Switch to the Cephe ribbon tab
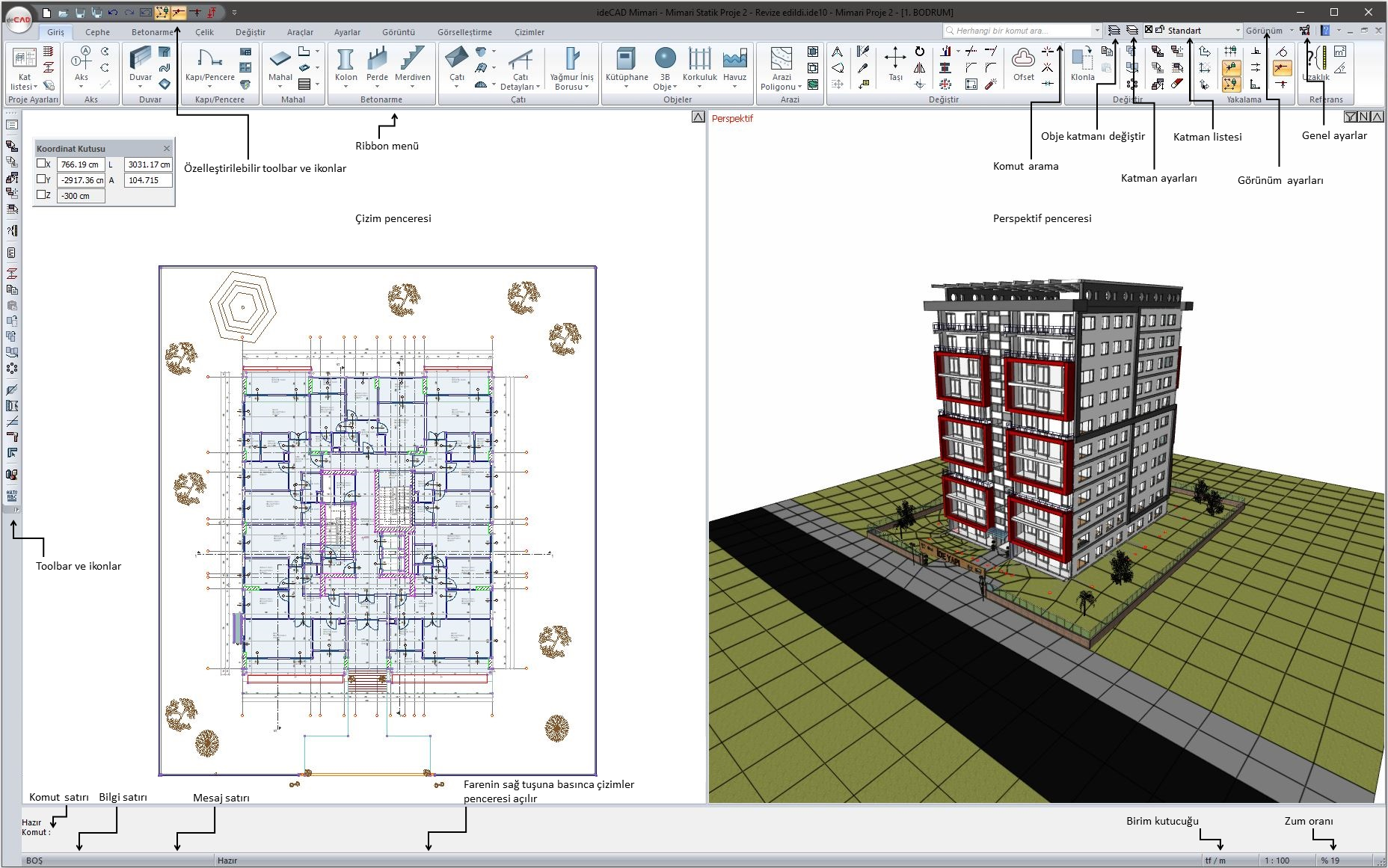This screenshot has width=1388, height=868. point(97,32)
